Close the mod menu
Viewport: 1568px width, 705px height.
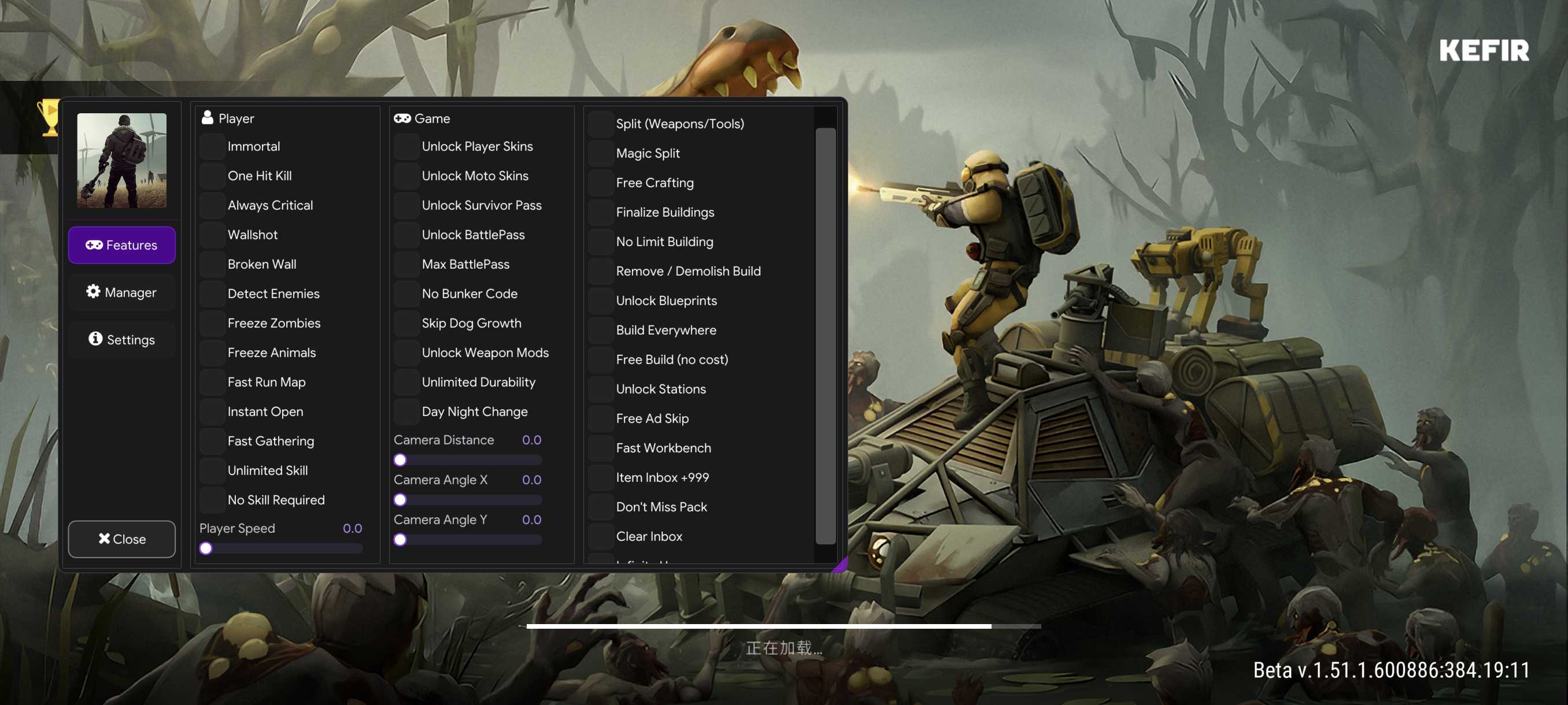[122, 539]
